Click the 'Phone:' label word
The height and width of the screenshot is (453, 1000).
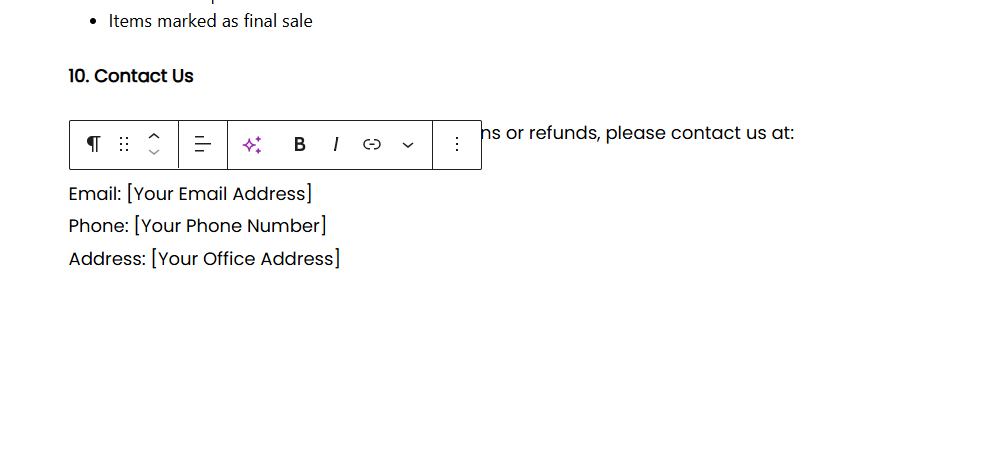[x=98, y=226]
